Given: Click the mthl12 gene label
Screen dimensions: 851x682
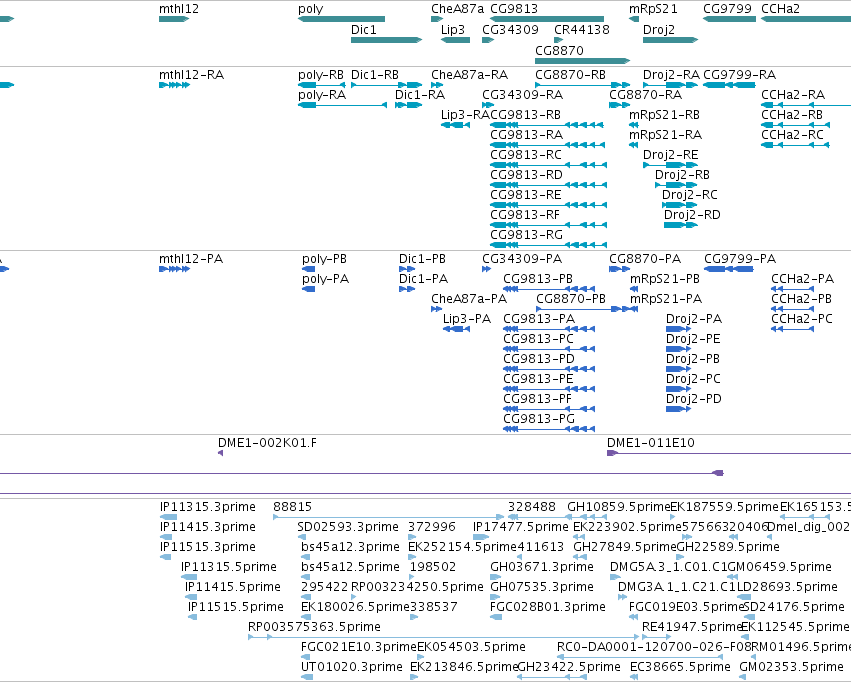Looking at the screenshot, I should coord(179,9).
